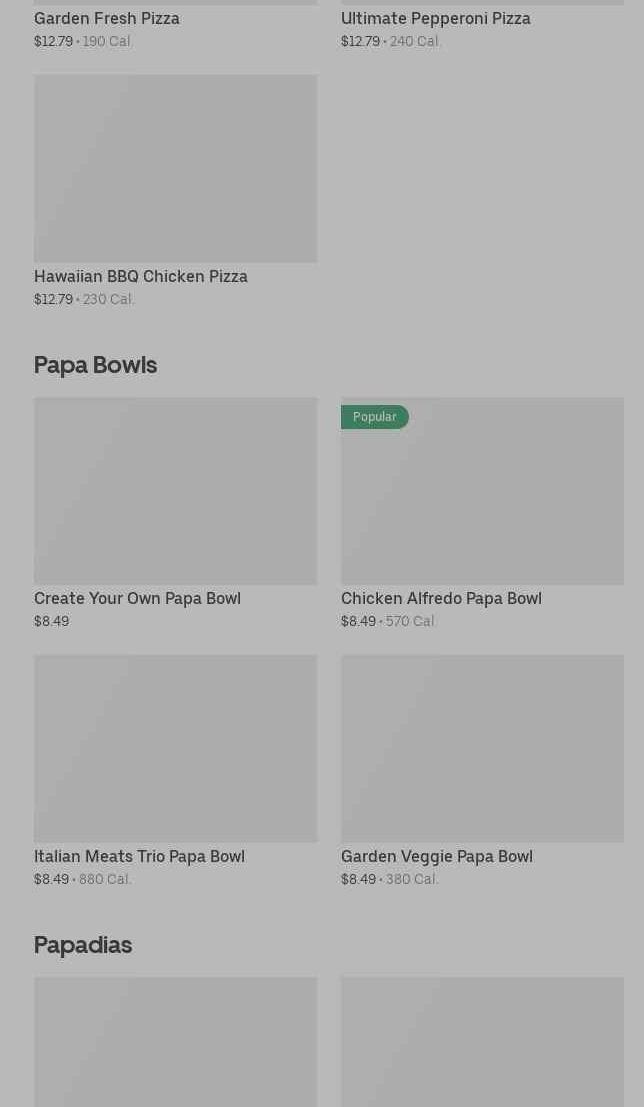The width and height of the screenshot is (644, 1107).
Task: Select the Ultimate Pepperoni Pizza title
Action: 435,18
